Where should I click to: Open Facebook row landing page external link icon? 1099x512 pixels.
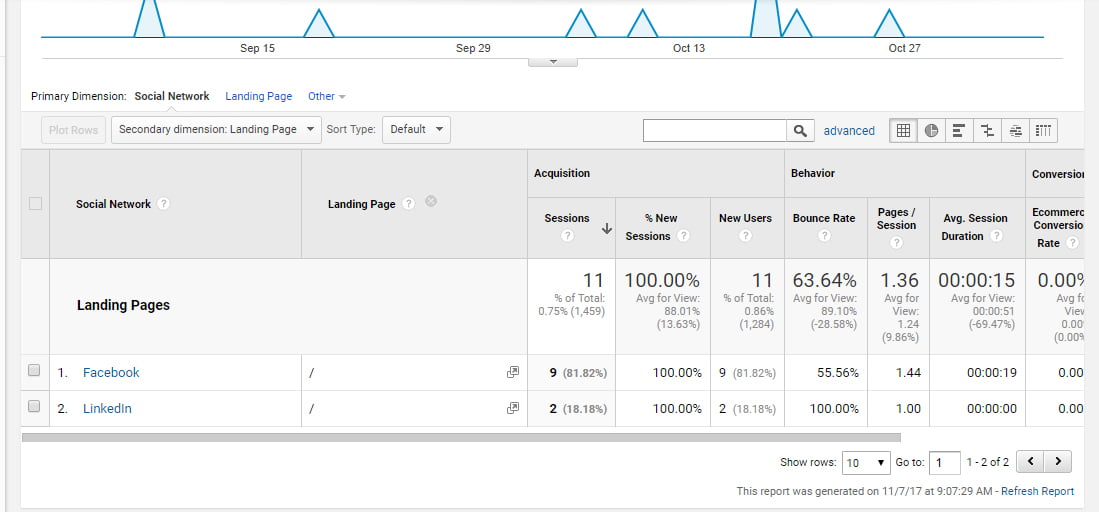[513, 372]
